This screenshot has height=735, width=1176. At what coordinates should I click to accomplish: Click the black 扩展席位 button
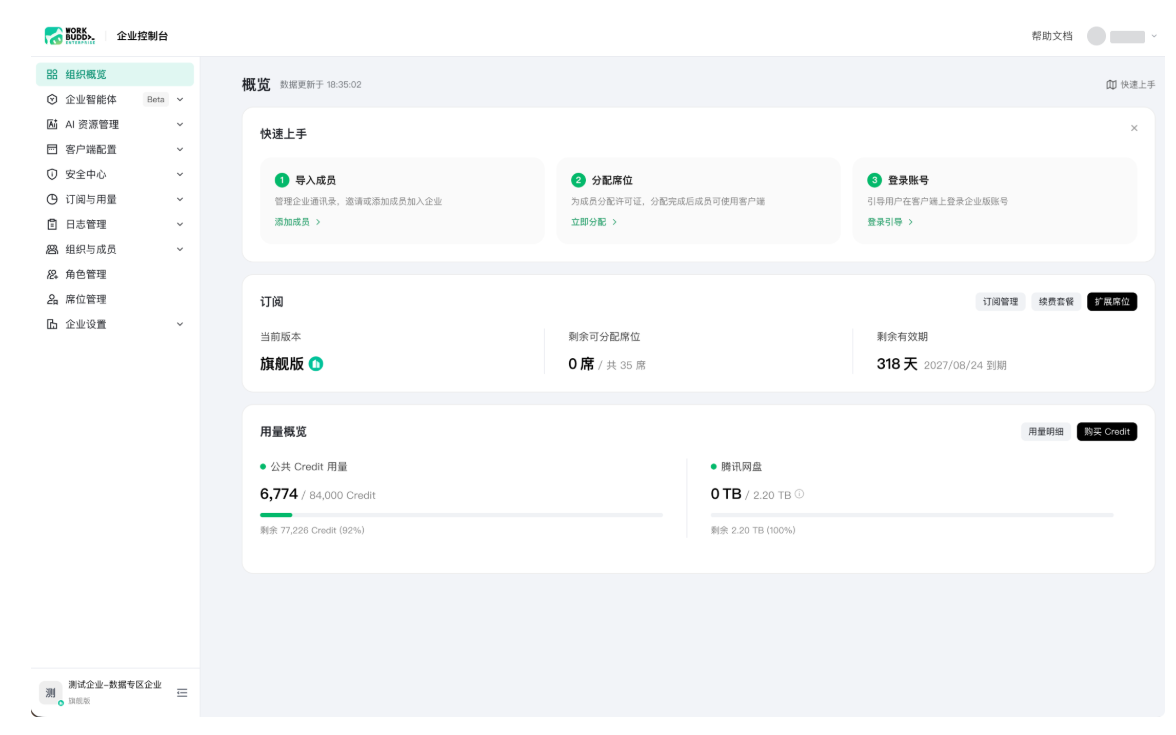pos(1112,302)
